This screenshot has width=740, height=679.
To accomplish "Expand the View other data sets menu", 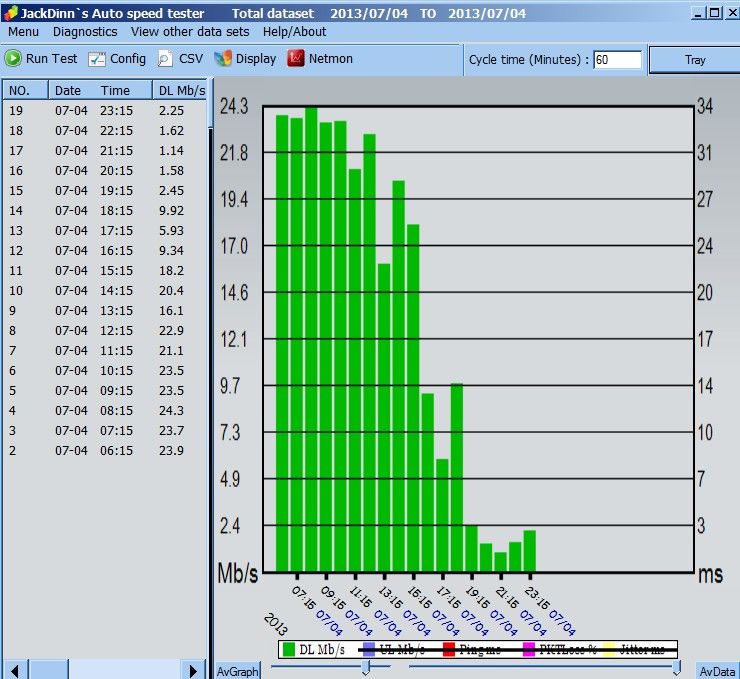I will click(x=190, y=32).
